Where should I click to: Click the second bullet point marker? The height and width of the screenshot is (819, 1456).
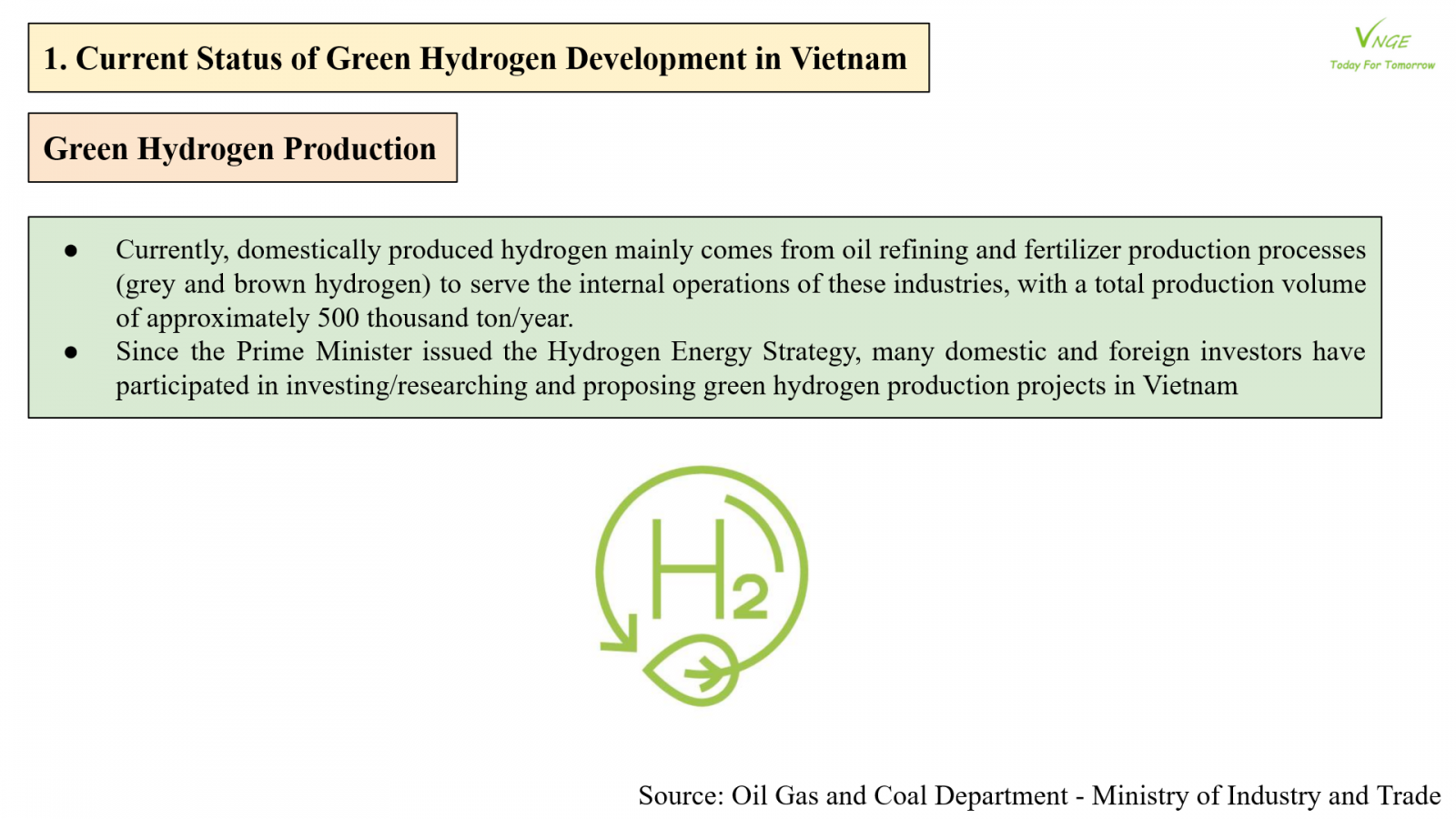71,352
